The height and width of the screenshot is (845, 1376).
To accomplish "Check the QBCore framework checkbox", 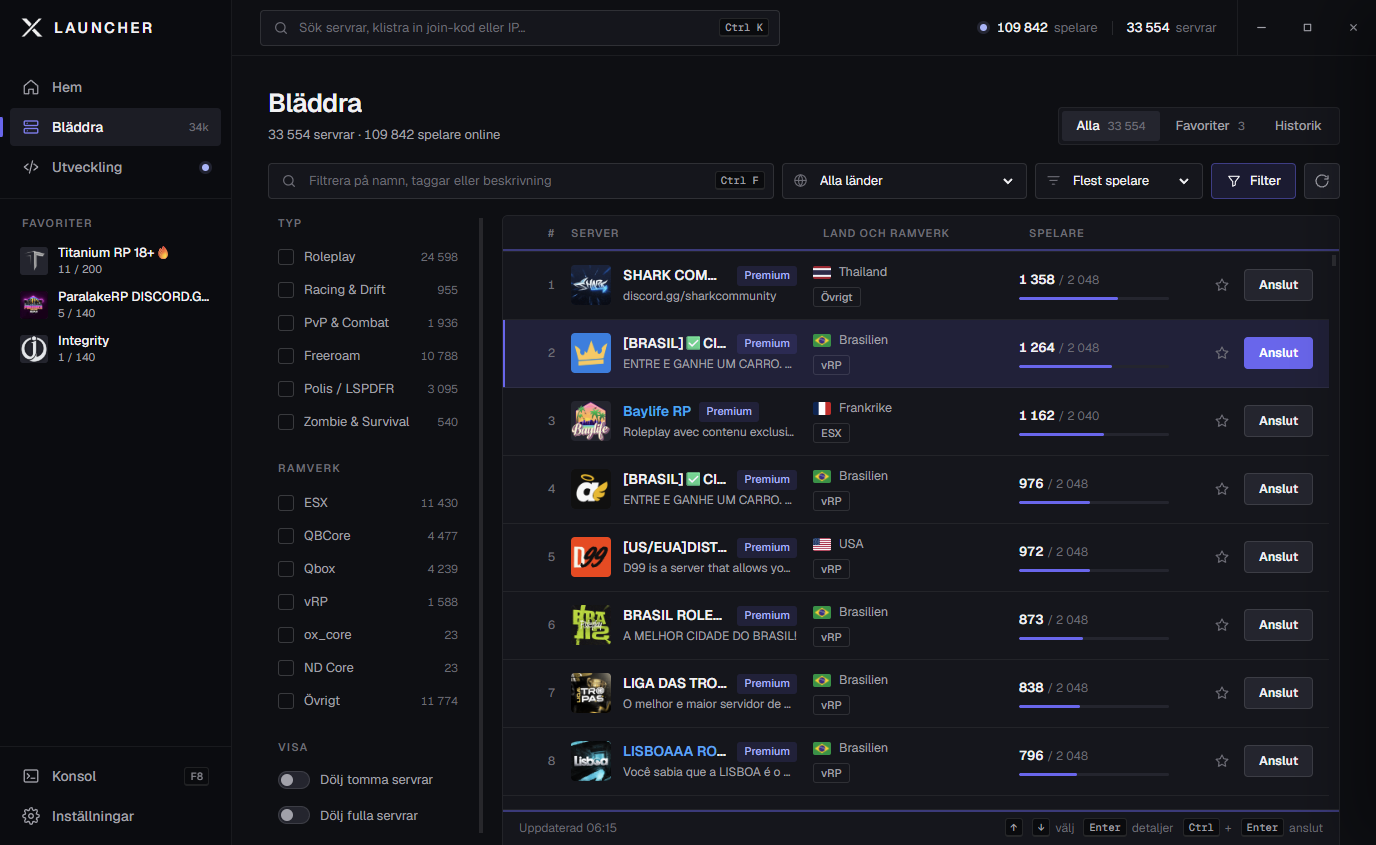I will tap(286, 536).
